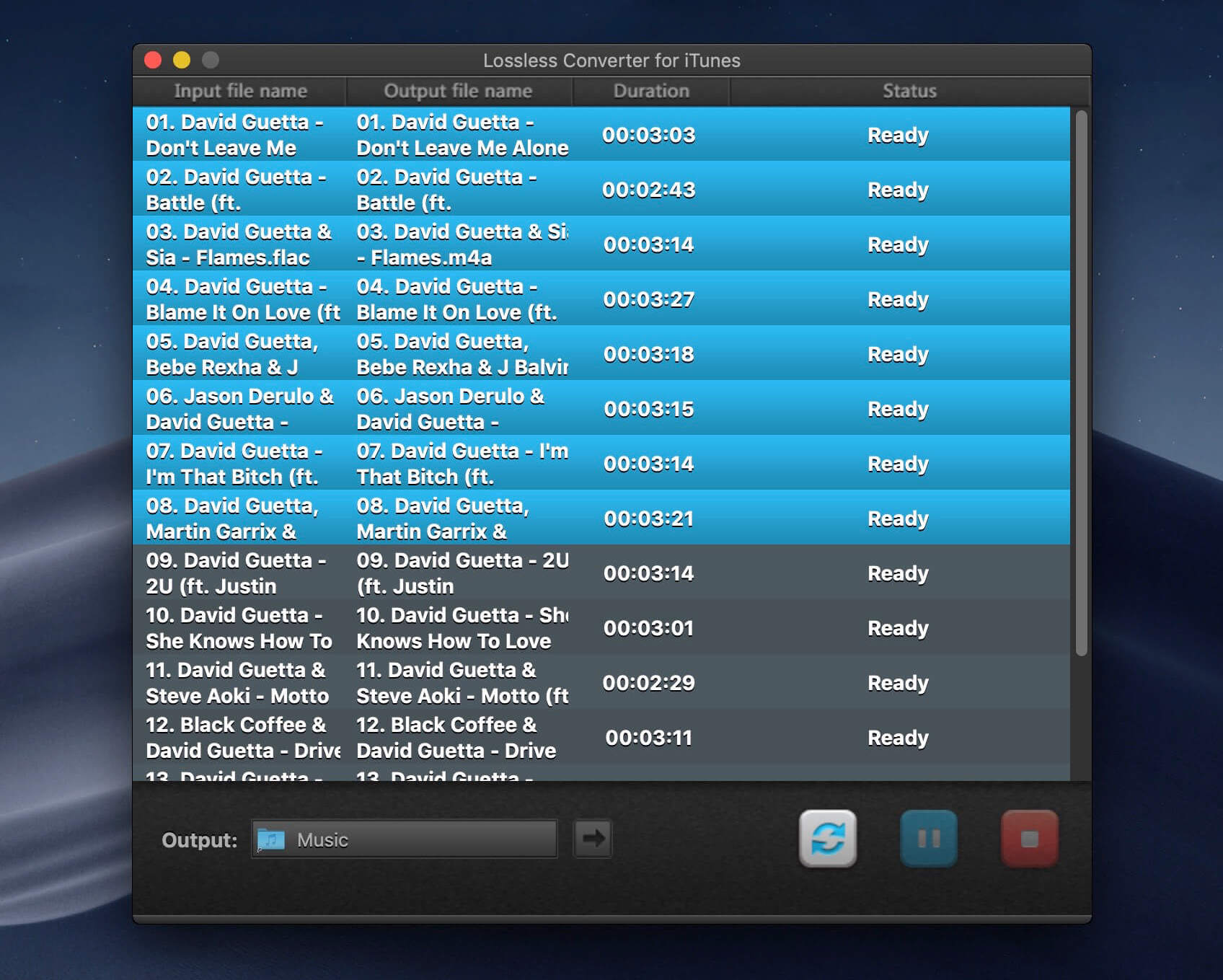
Task: Click duration 00:02:43 of track 02
Action: click(649, 190)
